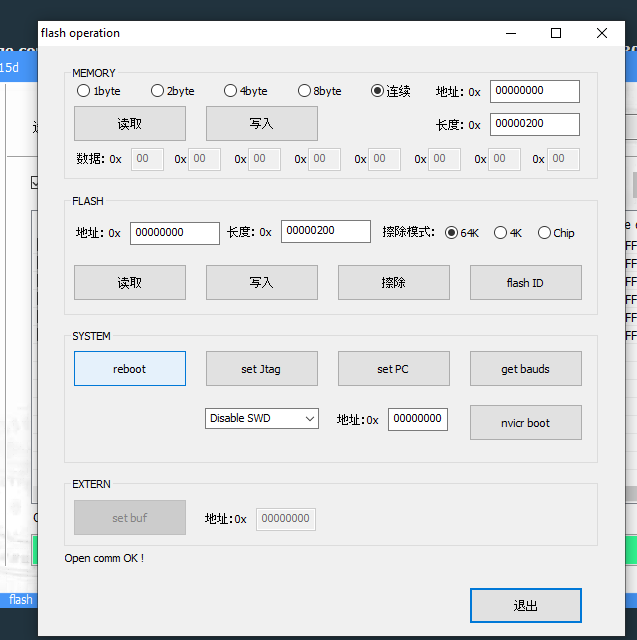Click the 擦除 erase button

click(x=394, y=282)
